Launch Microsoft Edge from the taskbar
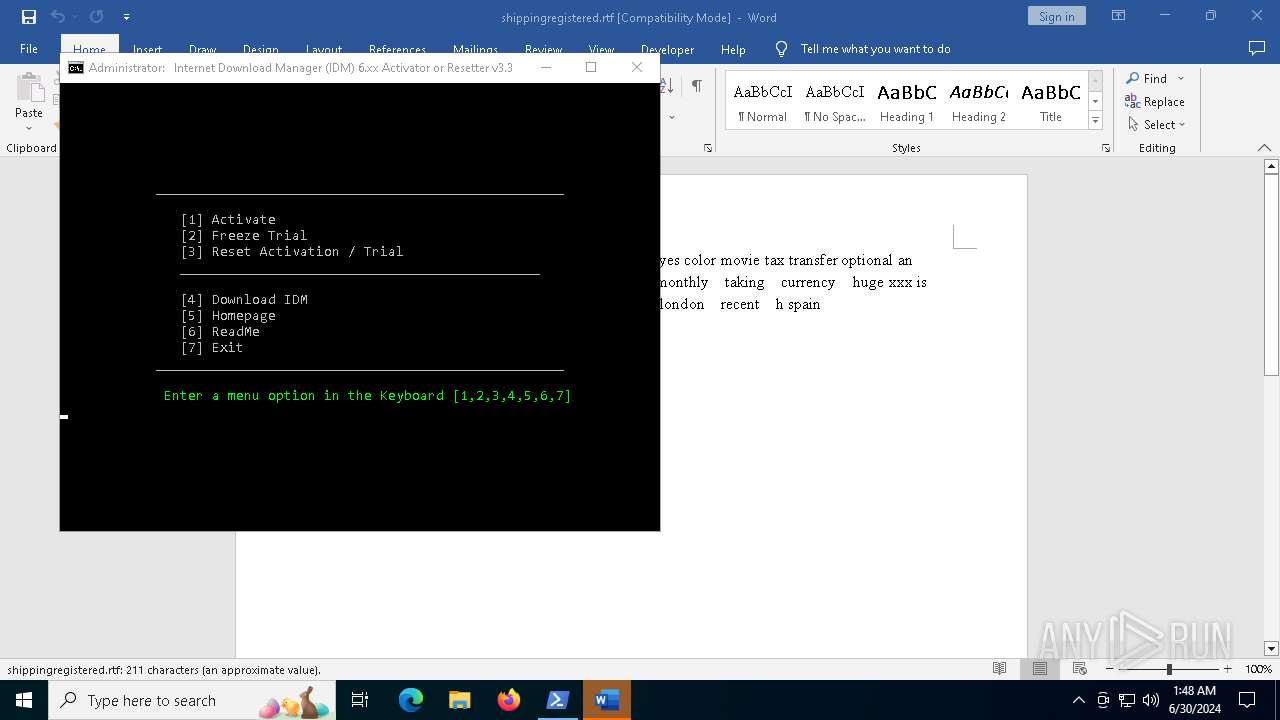 [x=411, y=700]
